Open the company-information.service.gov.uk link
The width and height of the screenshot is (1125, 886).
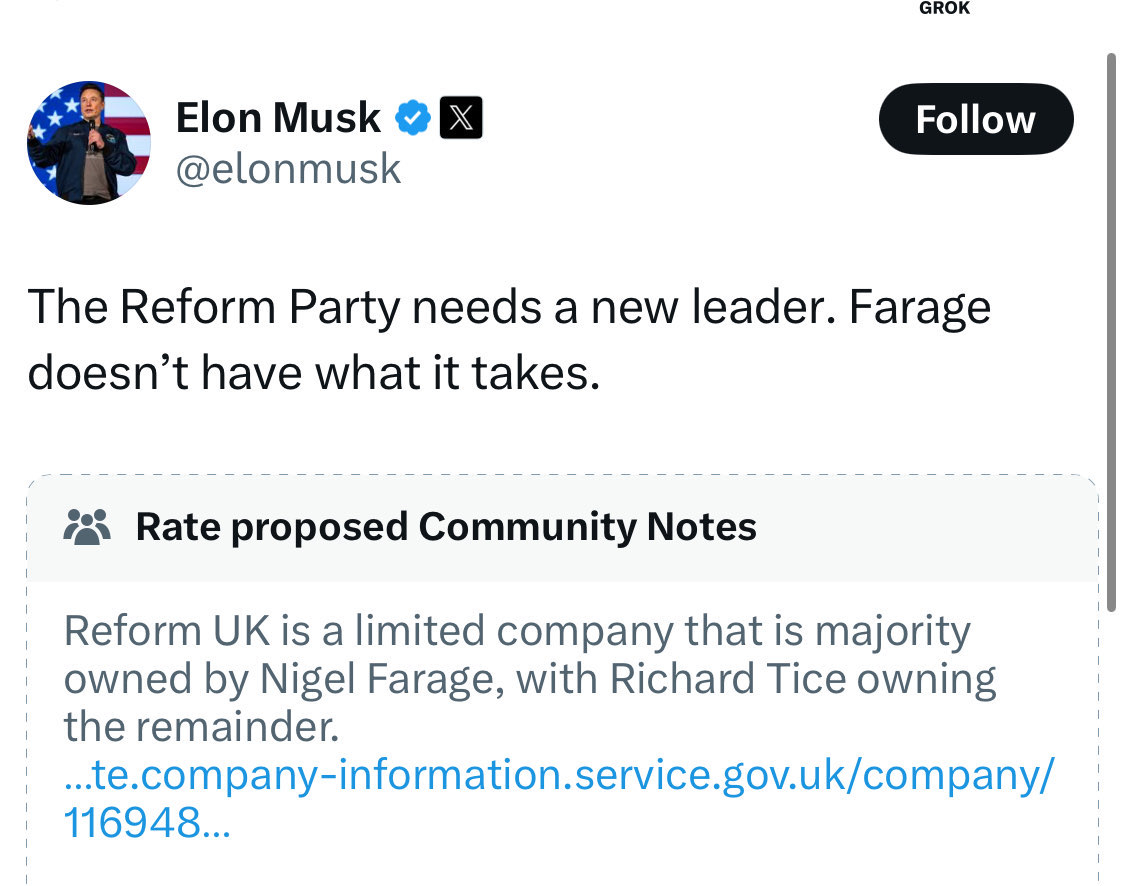click(558, 775)
